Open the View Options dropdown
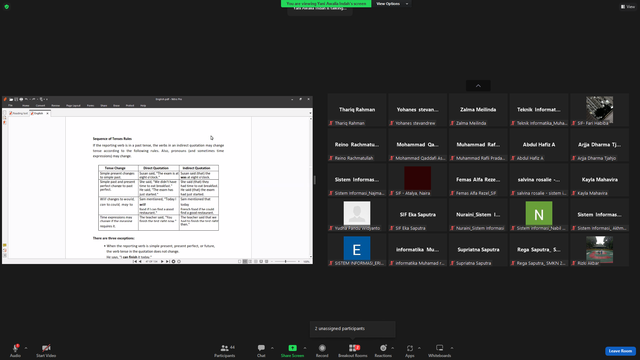The width and height of the screenshot is (640, 360). 392,4
